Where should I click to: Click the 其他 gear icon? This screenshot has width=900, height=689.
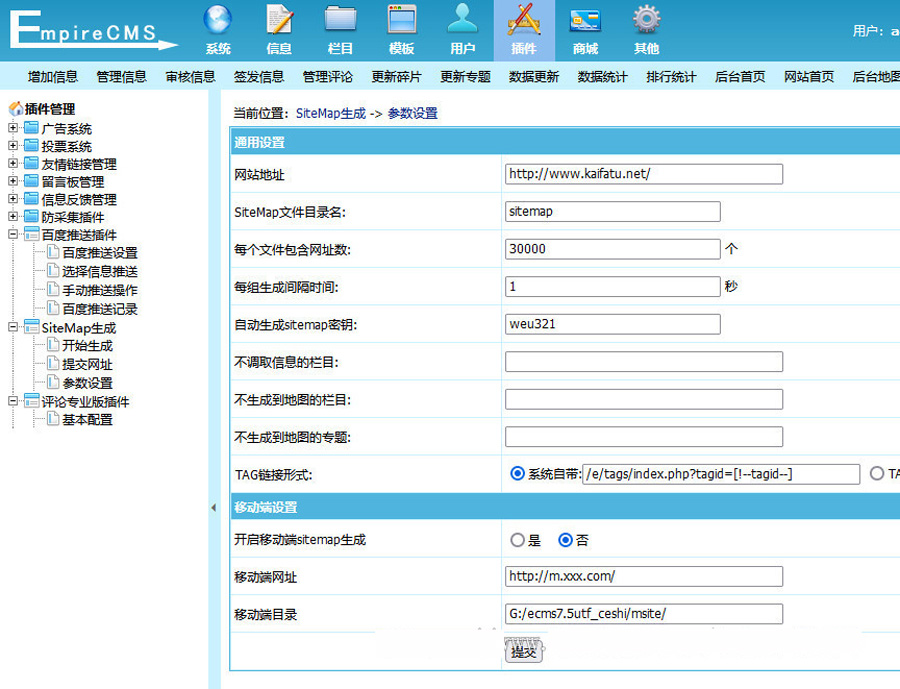click(646, 21)
